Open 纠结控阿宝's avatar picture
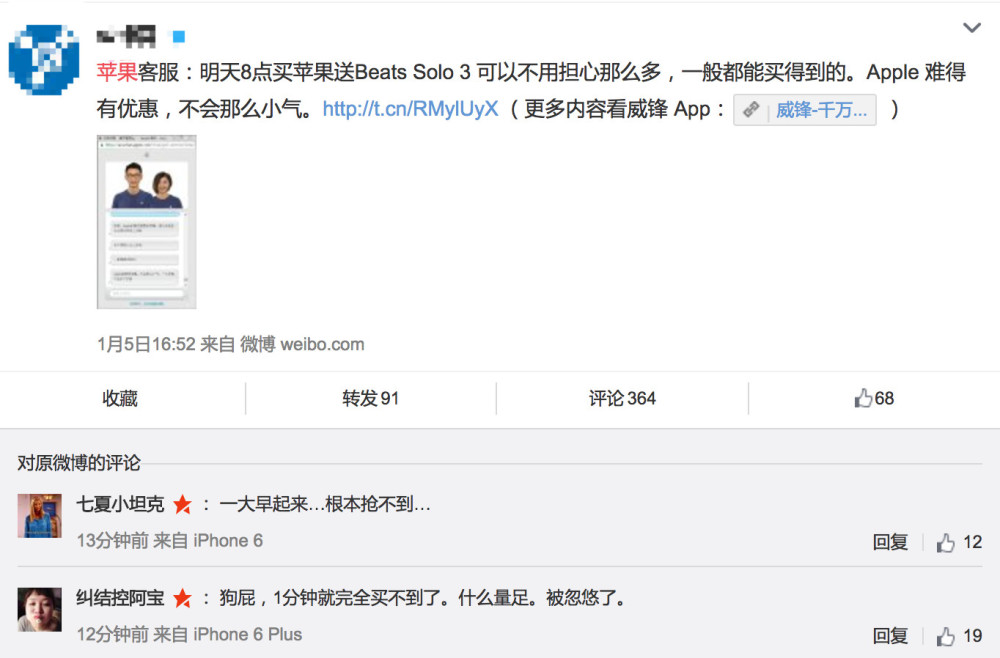 [40, 610]
